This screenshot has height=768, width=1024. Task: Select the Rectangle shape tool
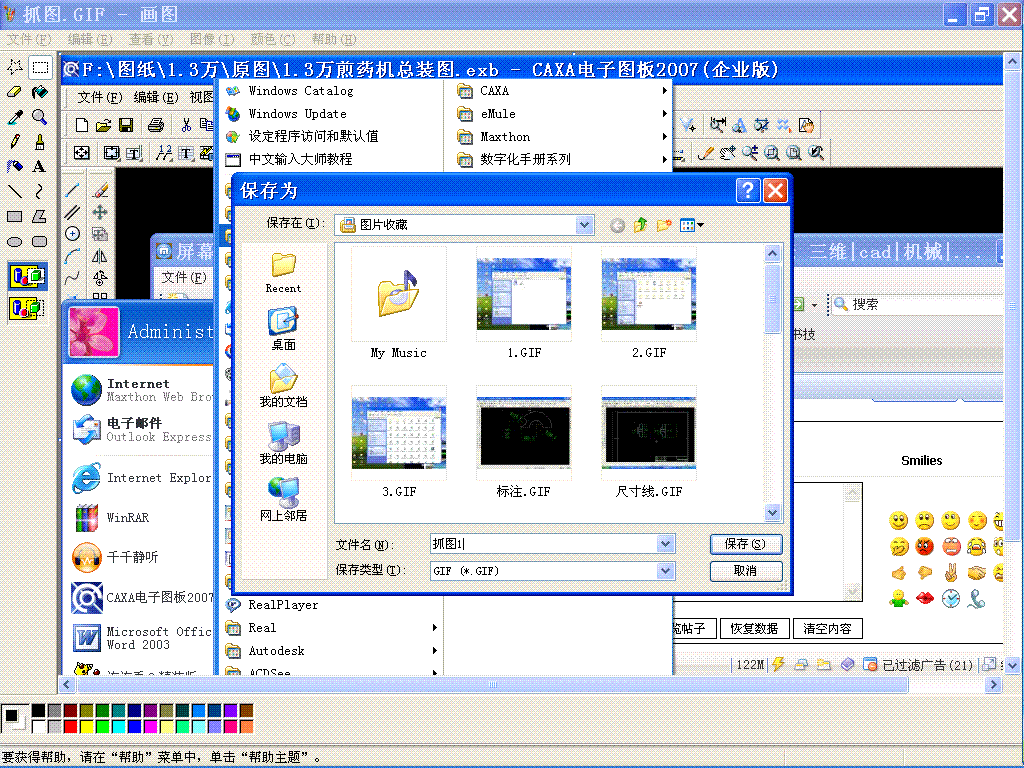point(14,216)
